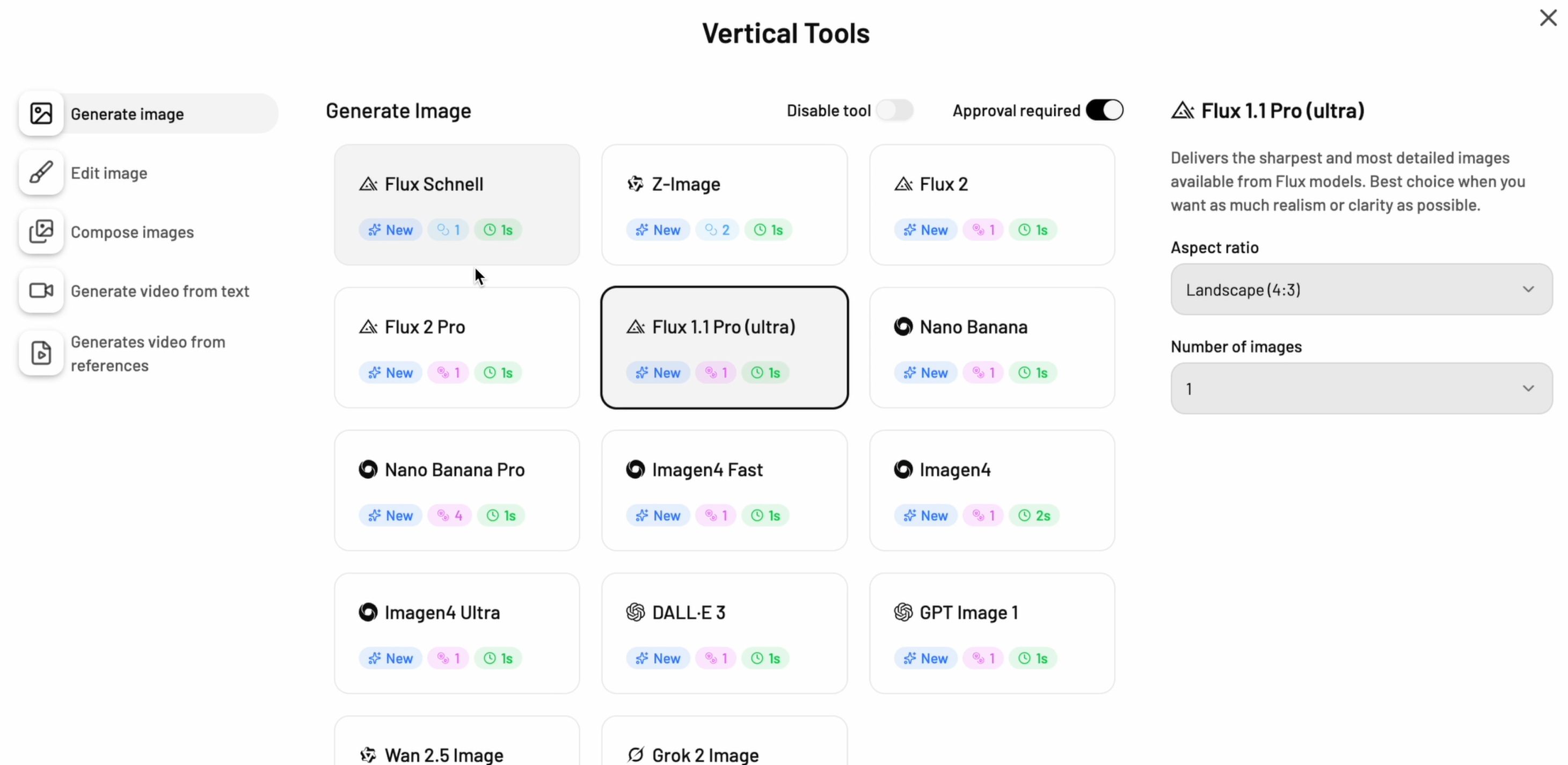The width and height of the screenshot is (1568, 765).
Task: Click the video camera icon in sidebar
Action: tap(41, 291)
